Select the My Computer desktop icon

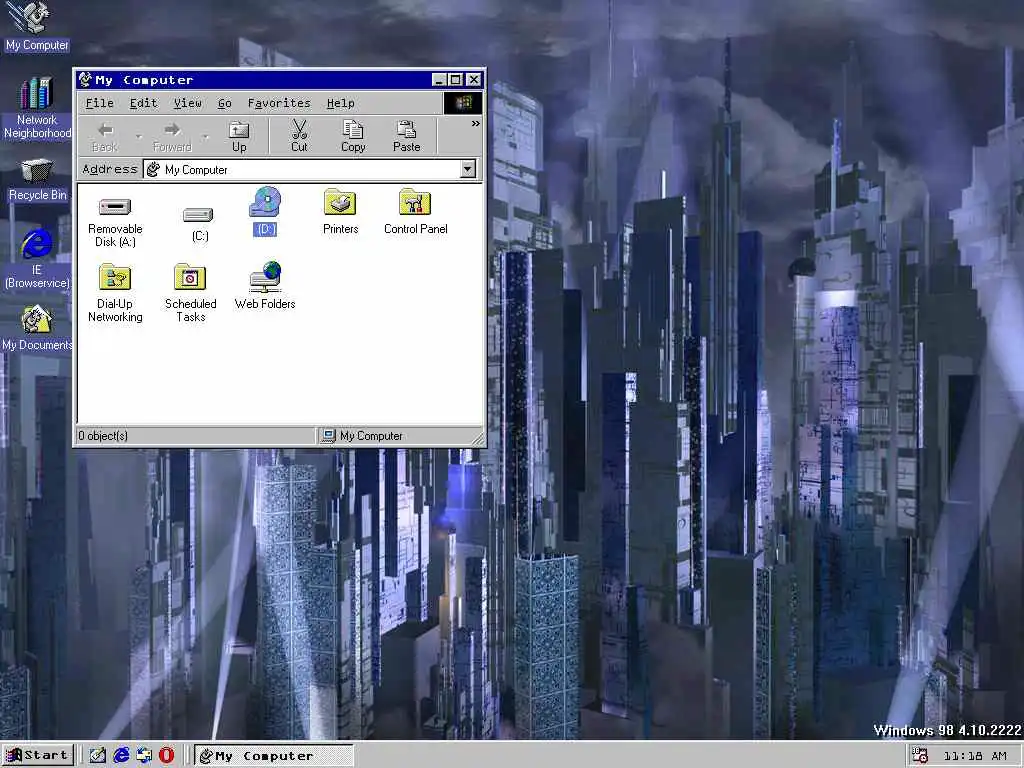(x=37, y=27)
